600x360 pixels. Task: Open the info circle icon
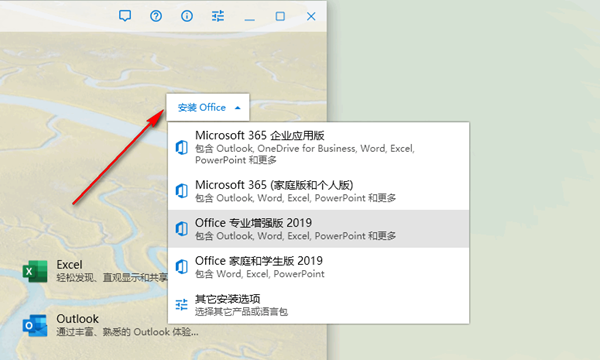(187, 16)
